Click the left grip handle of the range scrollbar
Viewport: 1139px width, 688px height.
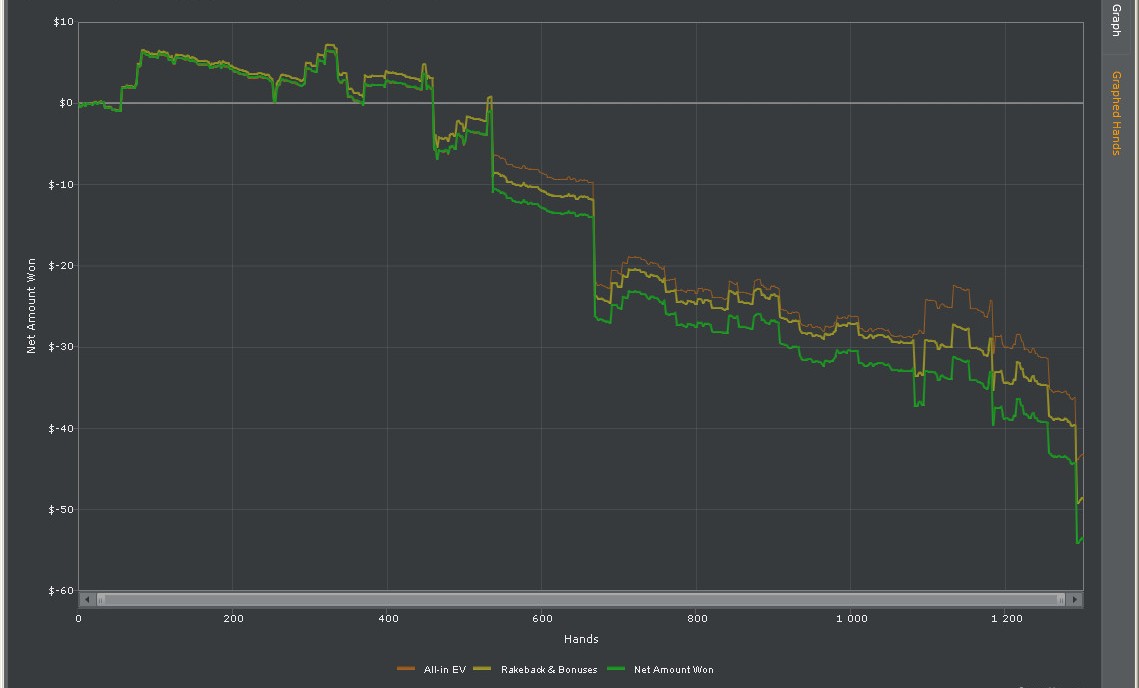click(x=101, y=599)
